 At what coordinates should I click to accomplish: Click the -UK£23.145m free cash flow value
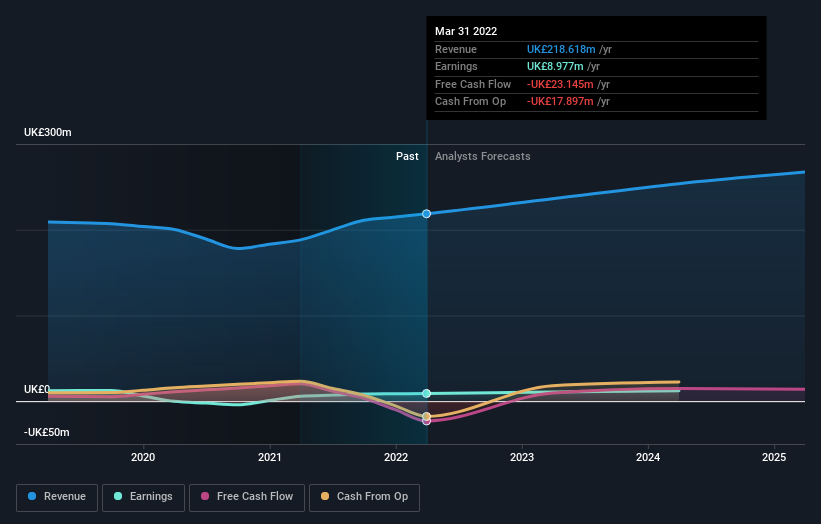click(x=560, y=84)
